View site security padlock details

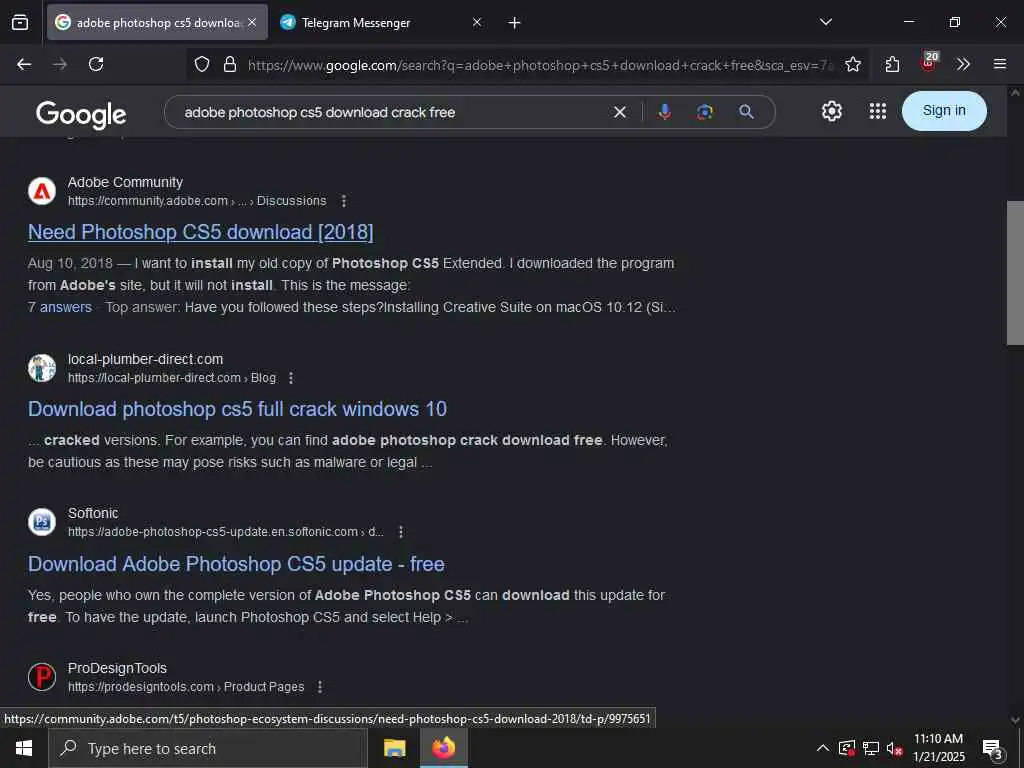(230, 64)
